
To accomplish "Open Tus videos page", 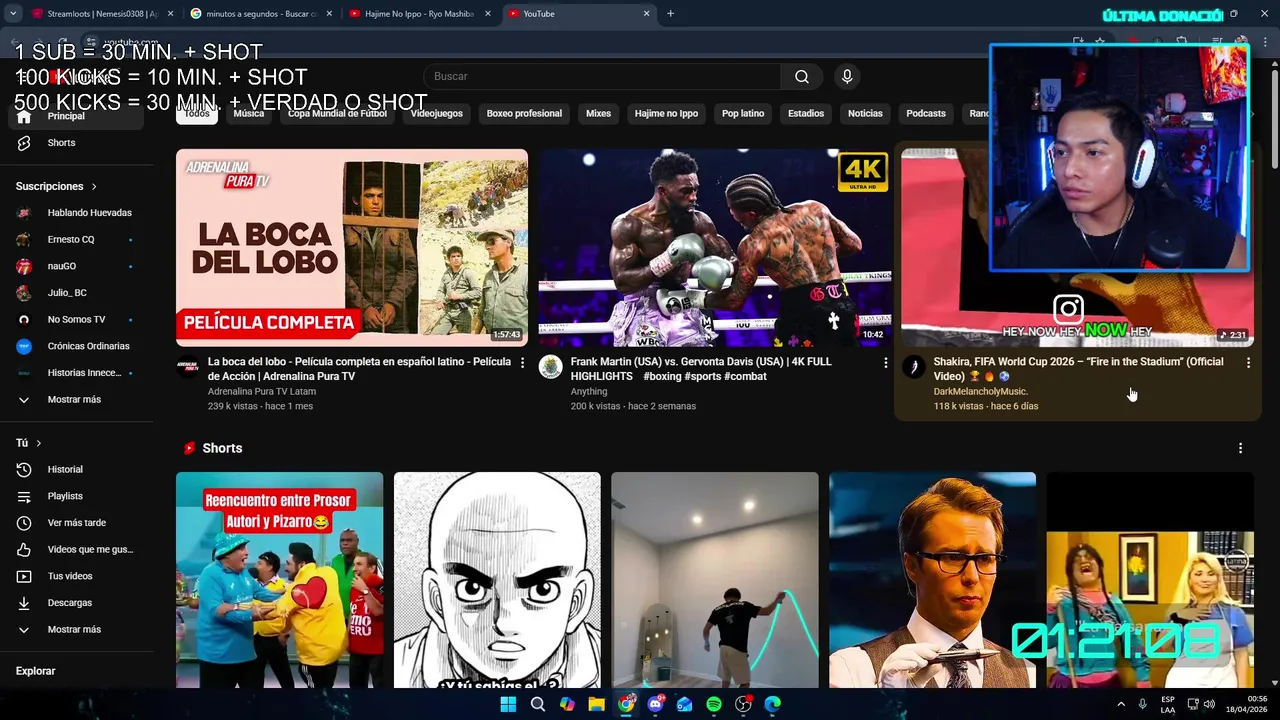I will pos(76,576).
